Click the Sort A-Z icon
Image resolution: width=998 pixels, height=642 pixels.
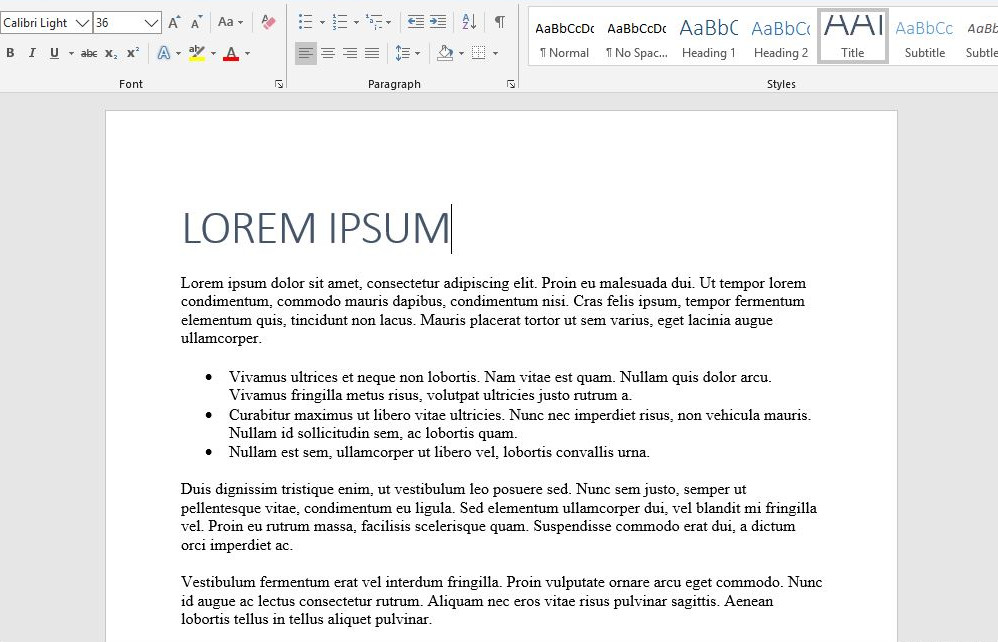(469, 22)
